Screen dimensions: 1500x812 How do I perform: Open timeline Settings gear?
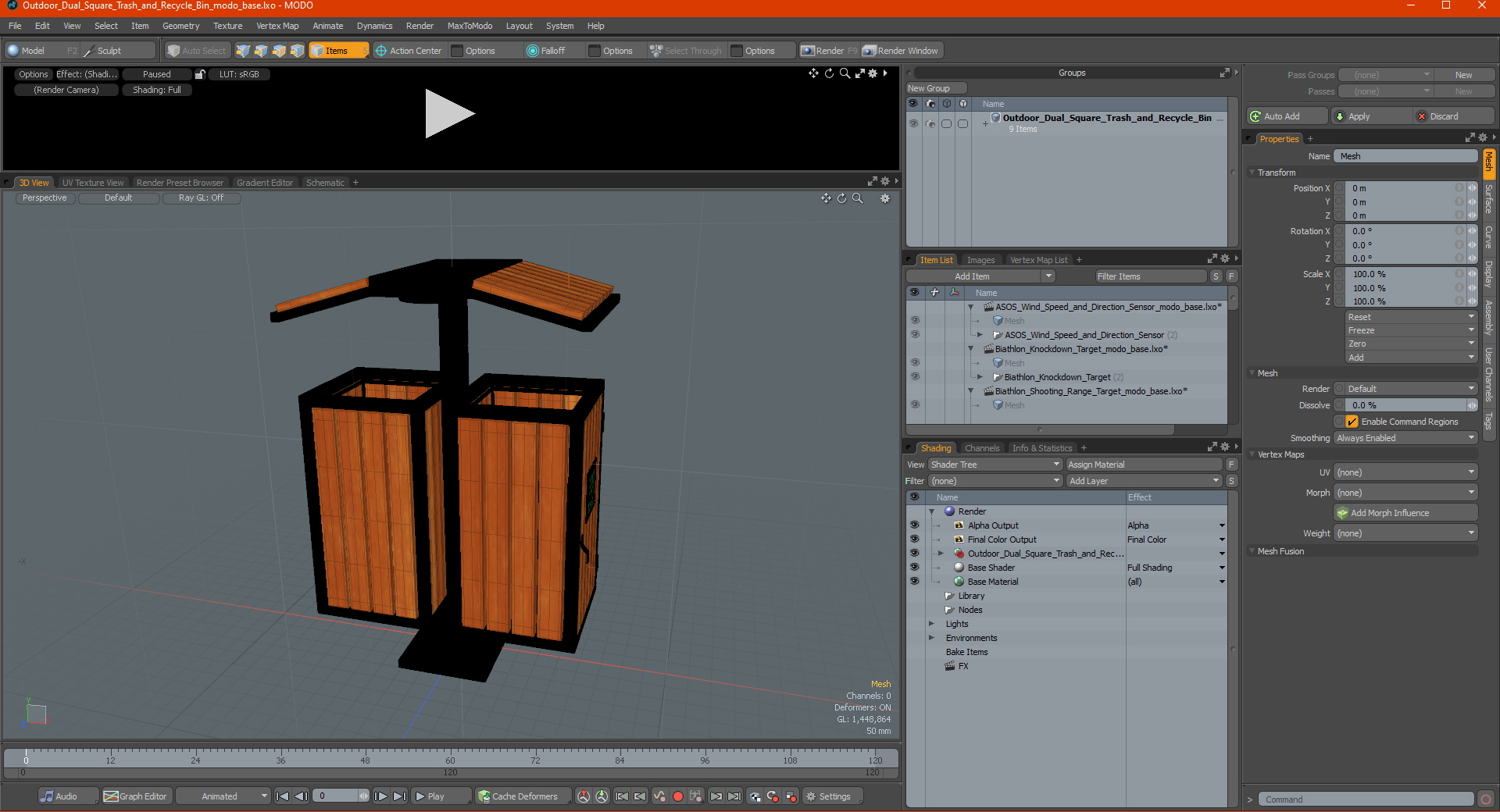tap(833, 796)
